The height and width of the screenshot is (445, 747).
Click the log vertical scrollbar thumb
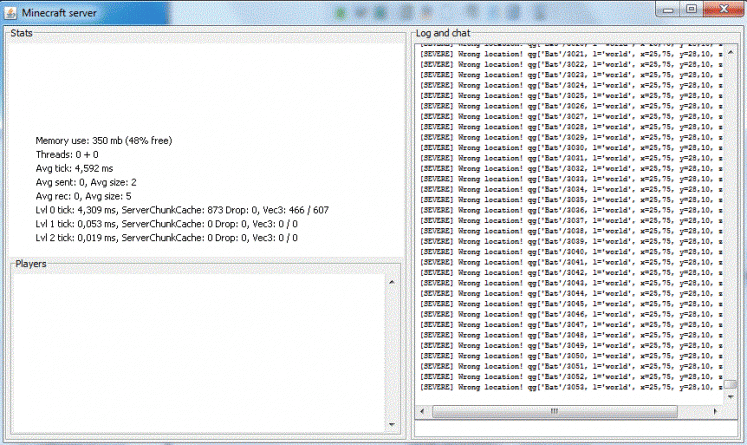click(x=731, y=384)
